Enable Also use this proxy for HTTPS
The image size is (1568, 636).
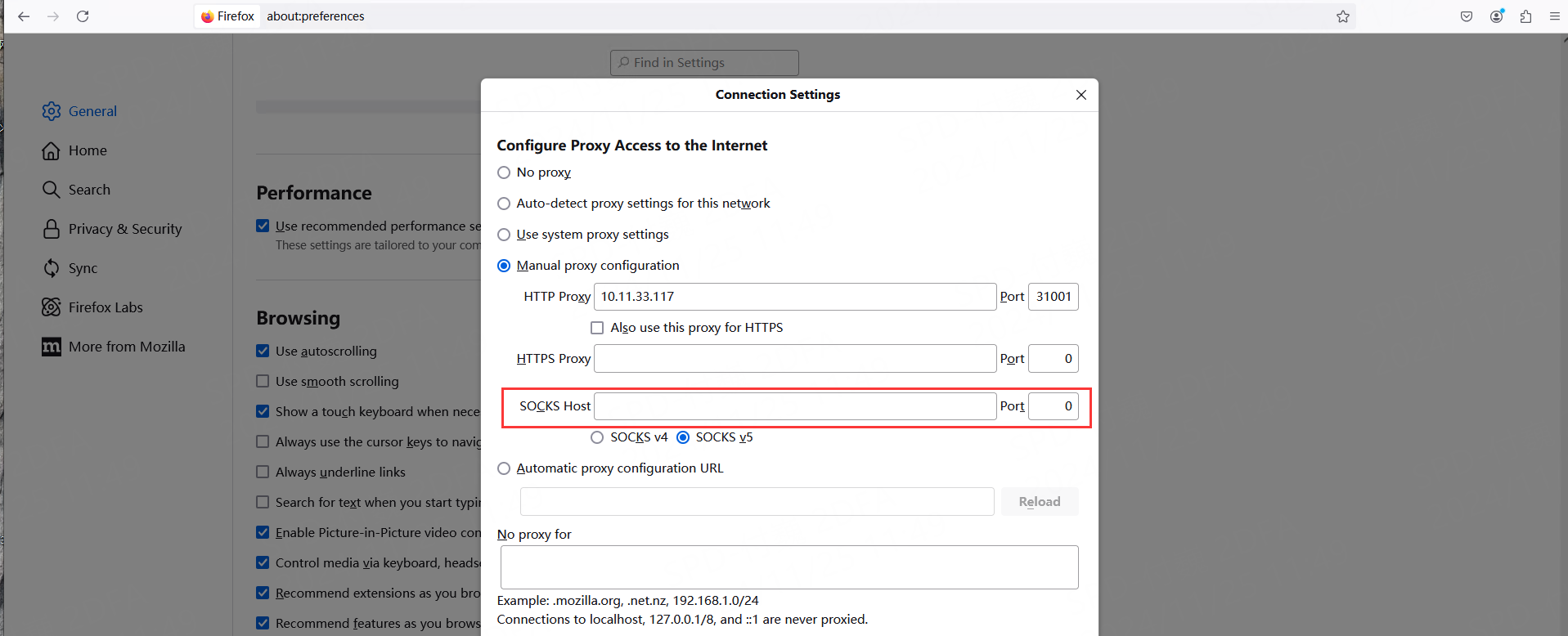point(597,328)
